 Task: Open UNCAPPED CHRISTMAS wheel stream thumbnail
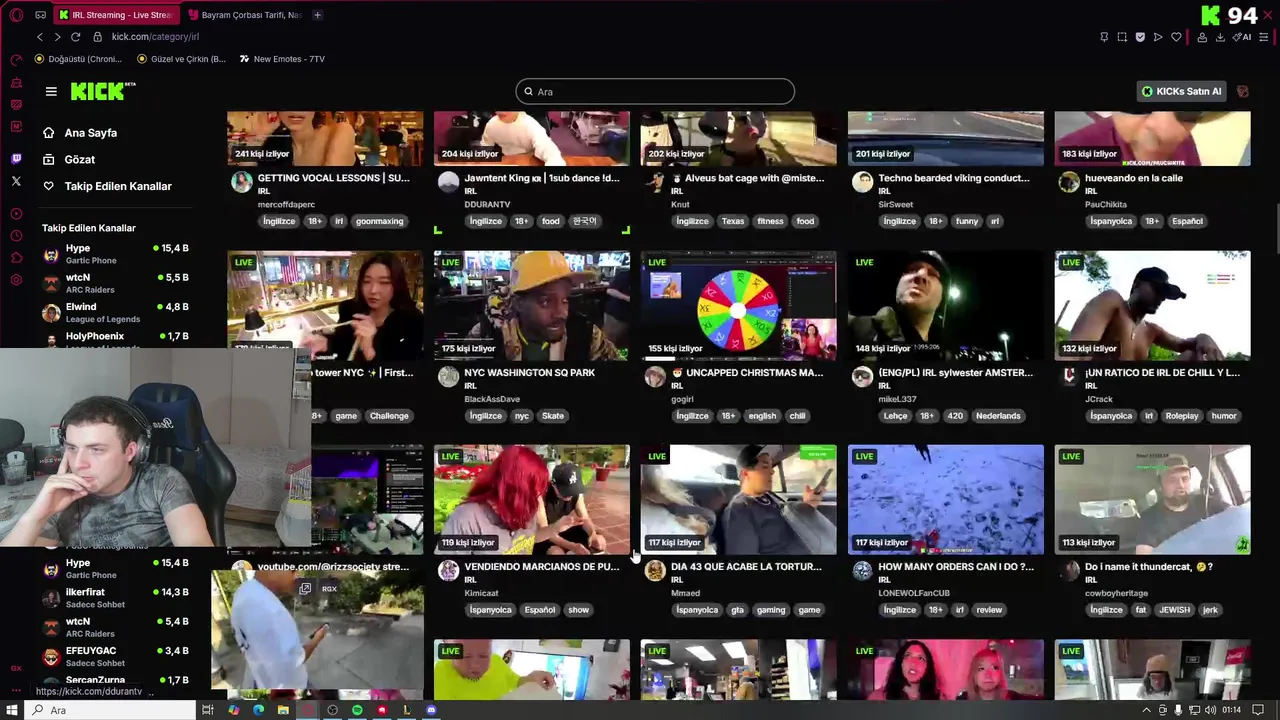coord(738,305)
